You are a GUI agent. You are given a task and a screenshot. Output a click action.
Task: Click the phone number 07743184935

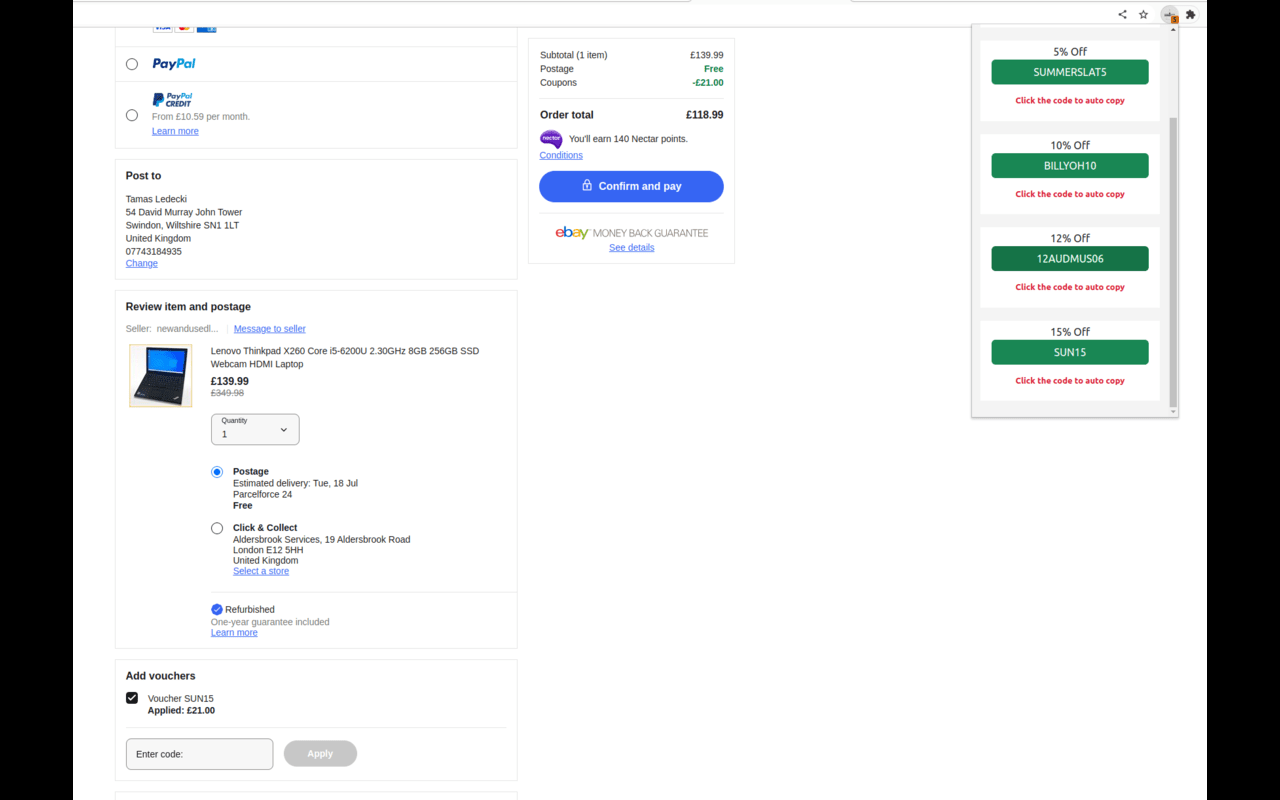[x=154, y=252]
